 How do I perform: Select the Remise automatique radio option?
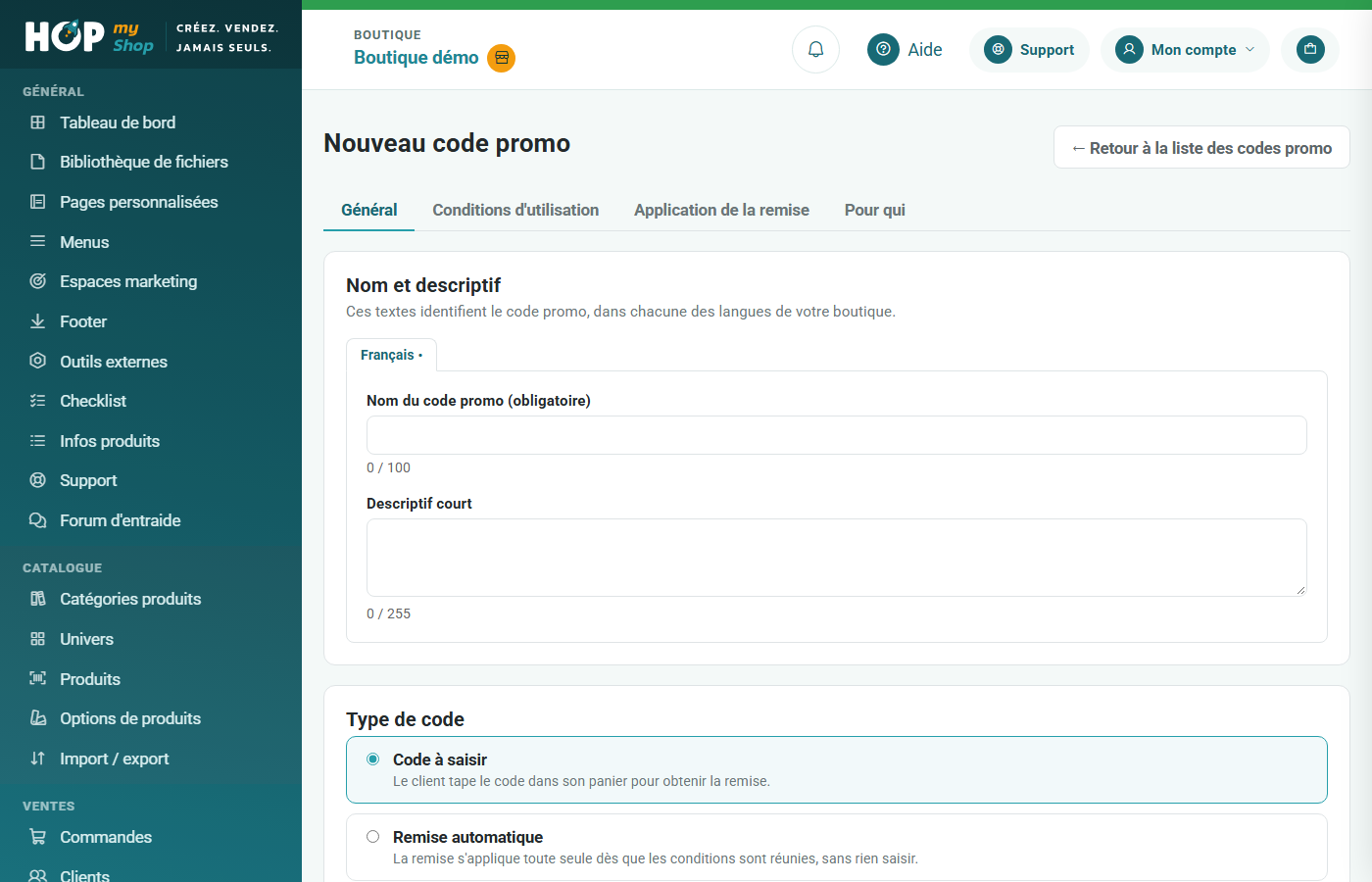[x=372, y=837]
